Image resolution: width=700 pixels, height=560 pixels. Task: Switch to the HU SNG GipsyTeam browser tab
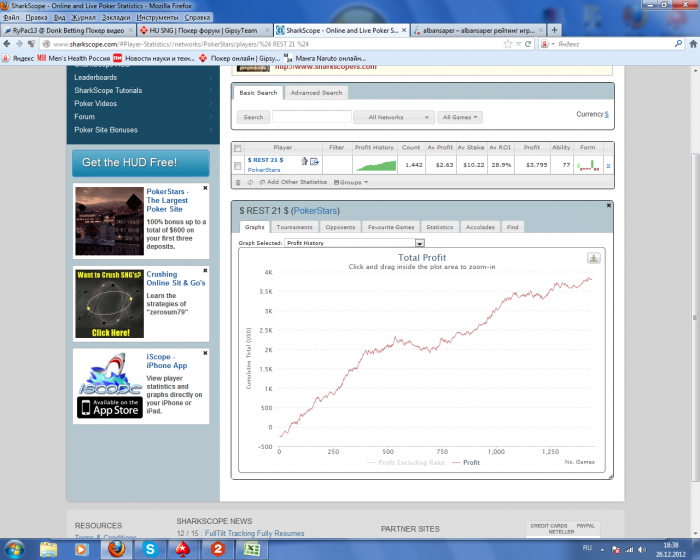point(205,30)
